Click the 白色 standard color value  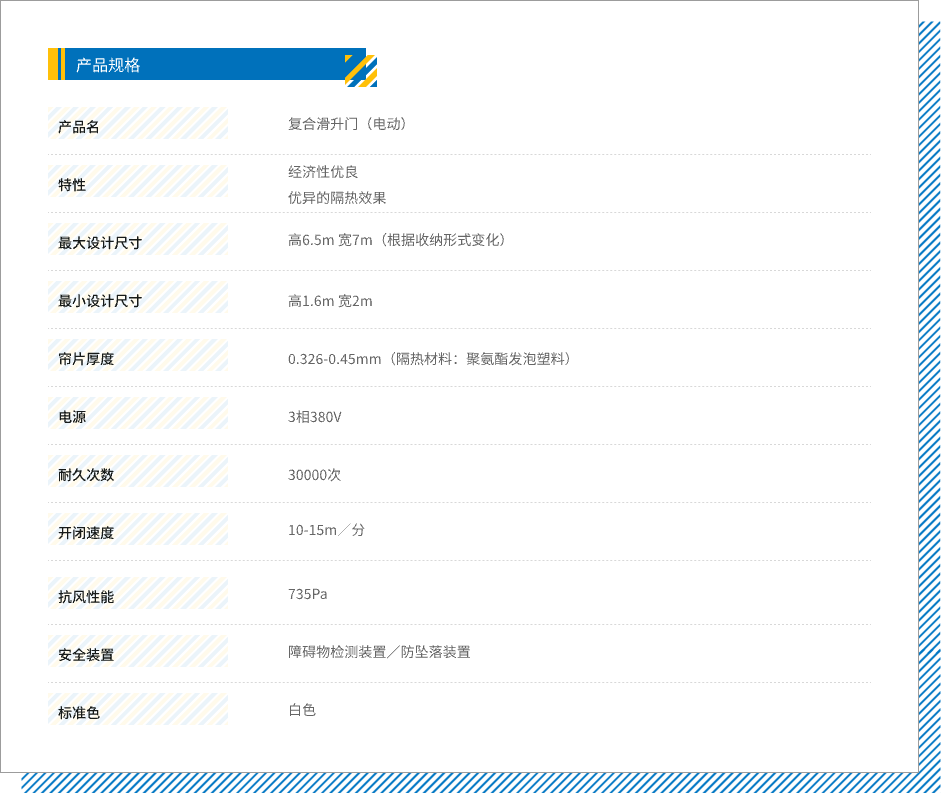pos(302,710)
